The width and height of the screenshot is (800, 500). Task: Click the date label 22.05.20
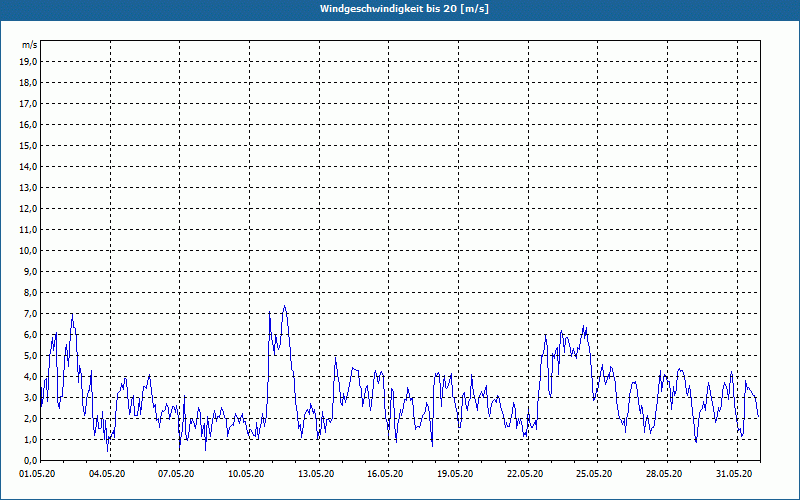click(525, 474)
